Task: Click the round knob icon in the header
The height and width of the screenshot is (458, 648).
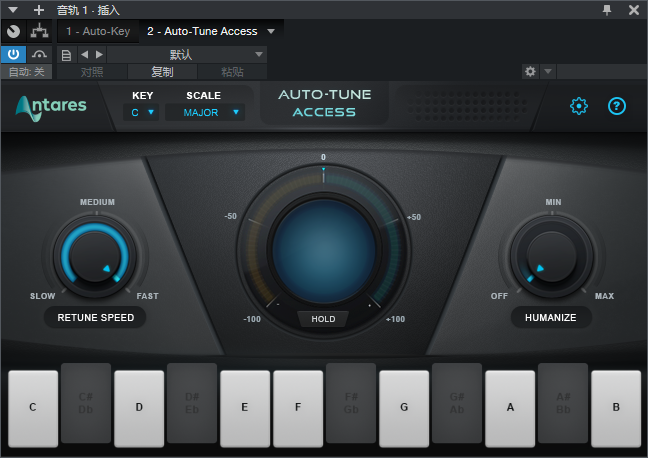Action: (14, 31)
